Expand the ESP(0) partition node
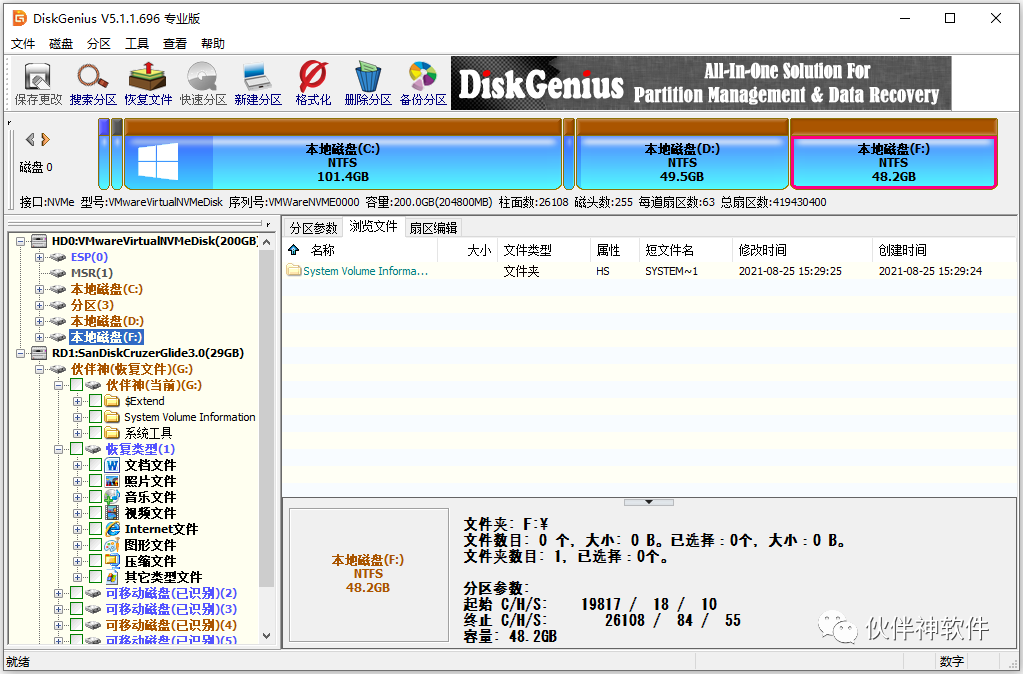Image resolution: width=1023 pixels, height=674 pixels. (39, 257)
